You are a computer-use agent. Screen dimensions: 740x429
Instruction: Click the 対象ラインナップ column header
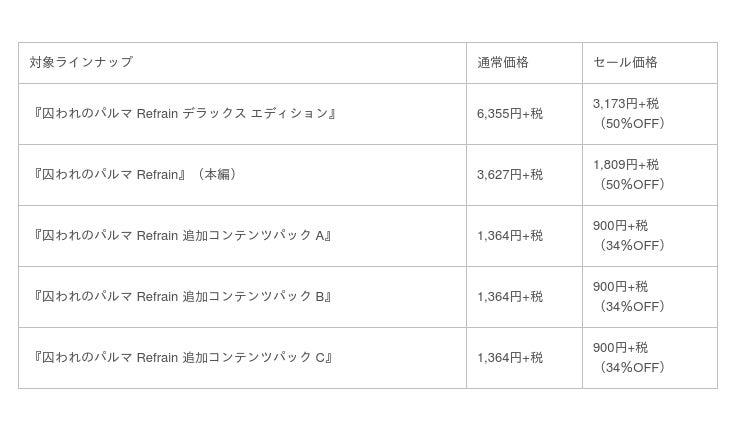click(x=81, y=62)
